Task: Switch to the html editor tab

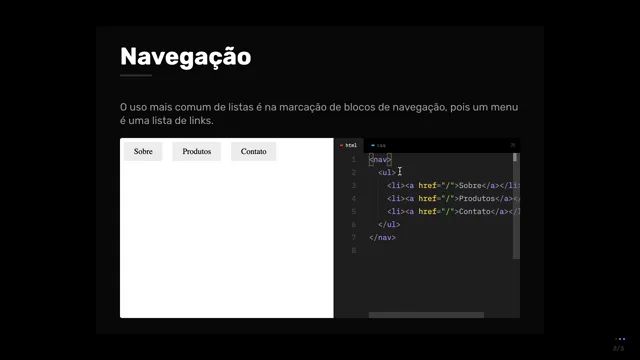Action: click(348, 145)
